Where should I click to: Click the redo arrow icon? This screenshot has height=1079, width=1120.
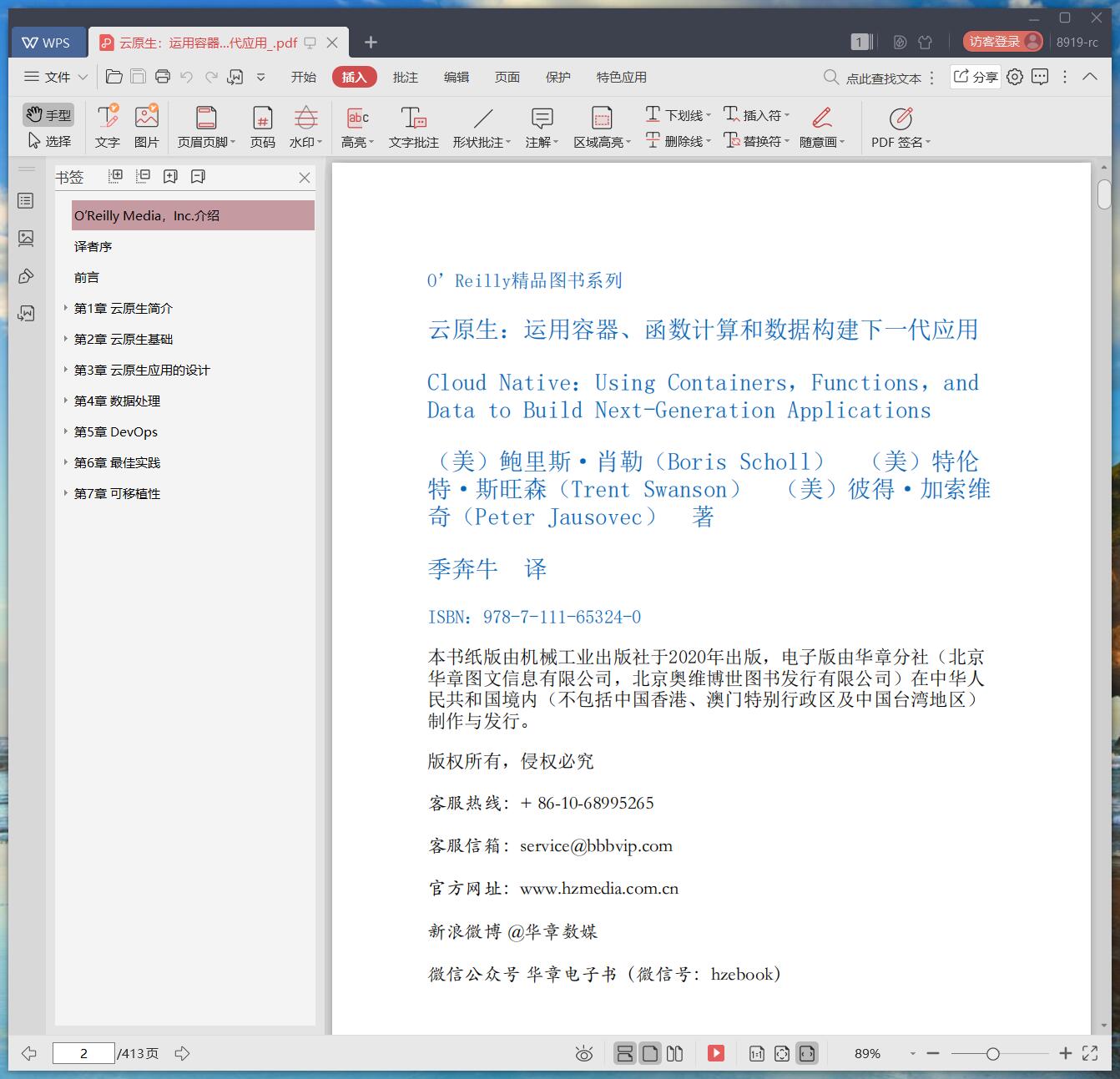coord(211,77)
